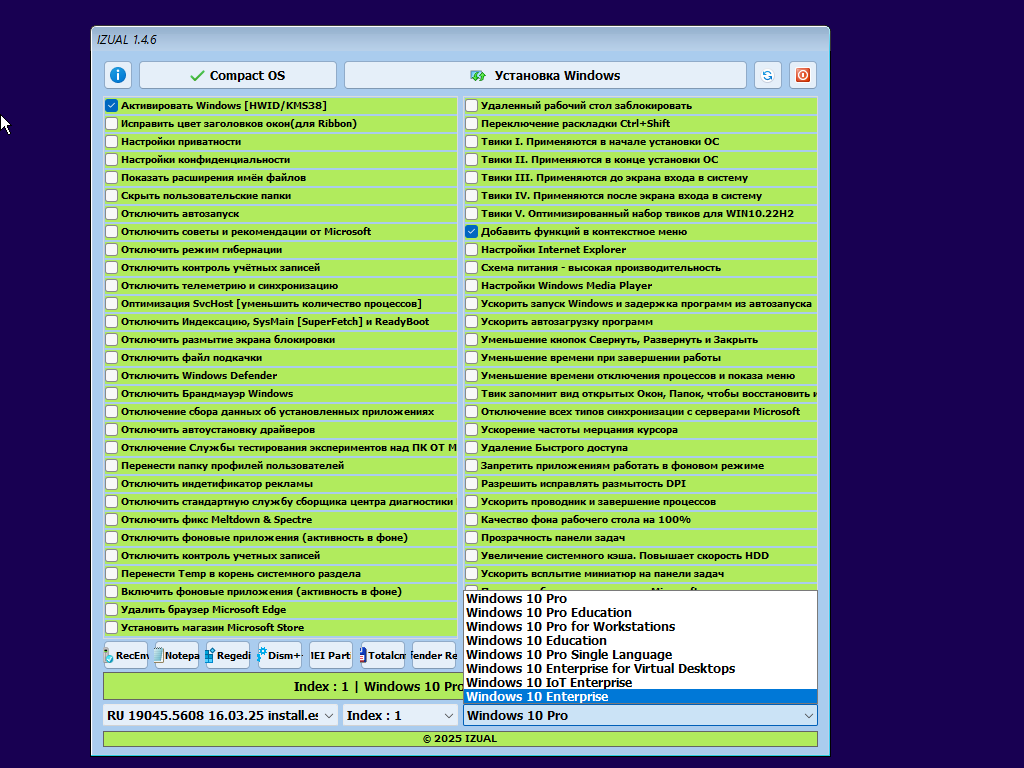The image size is (1024, 768).
Task: Check Отключить телеметрию и синхронизацию
Action: click(112, 285)
